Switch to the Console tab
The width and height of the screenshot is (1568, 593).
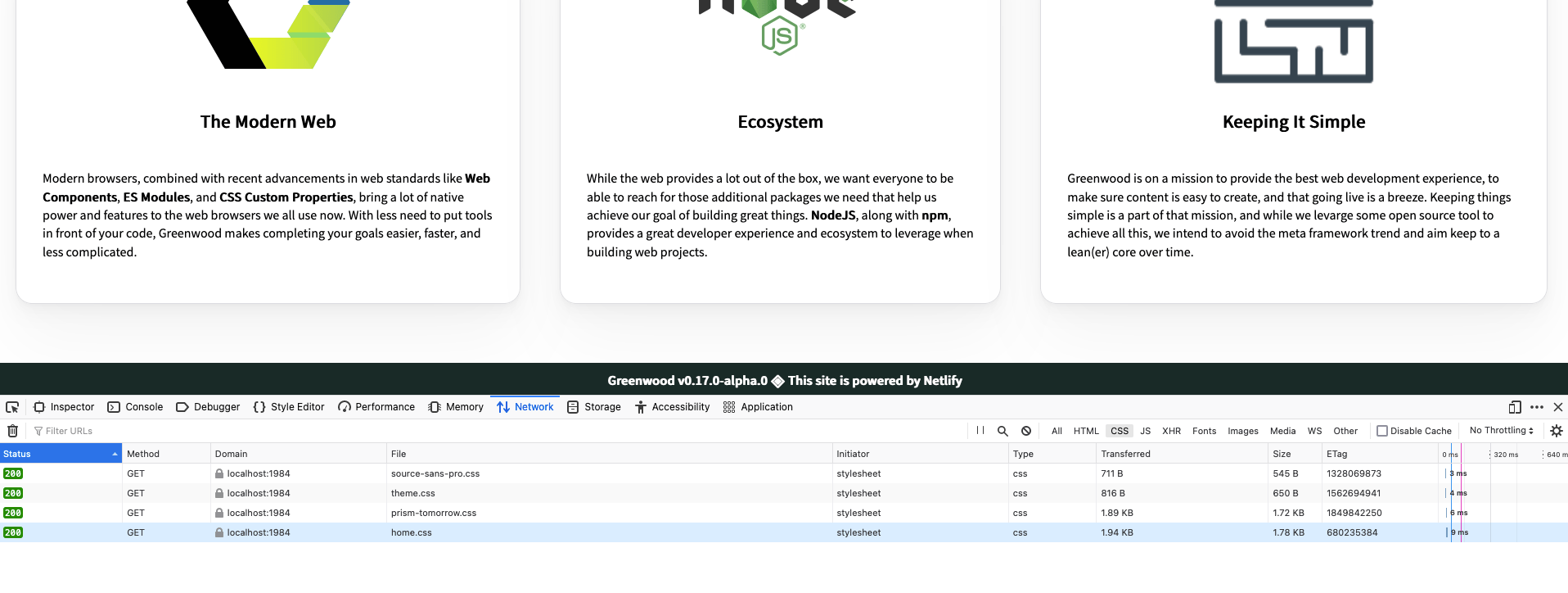[136, 407]
